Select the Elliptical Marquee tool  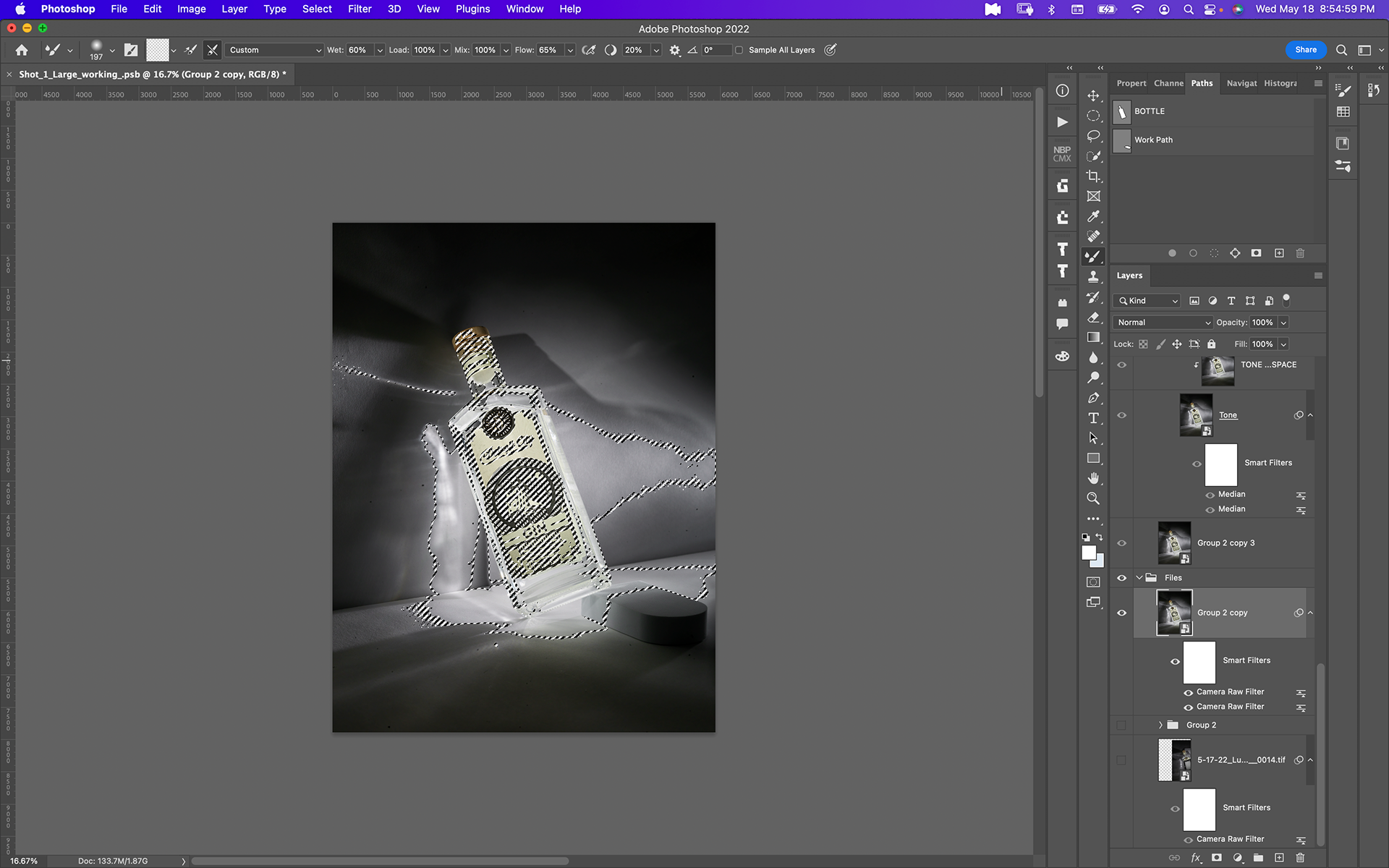coord(1093,116)
